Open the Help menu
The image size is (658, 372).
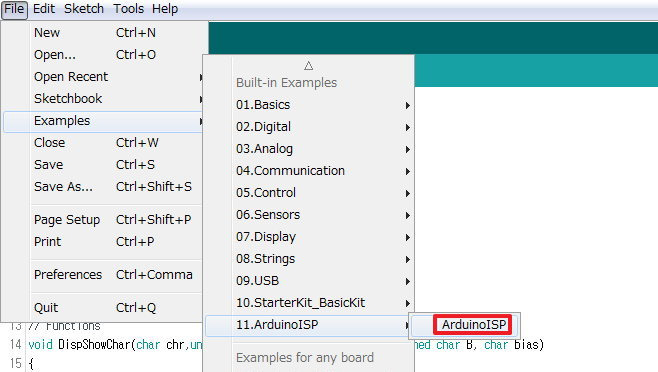click(165, 9)
